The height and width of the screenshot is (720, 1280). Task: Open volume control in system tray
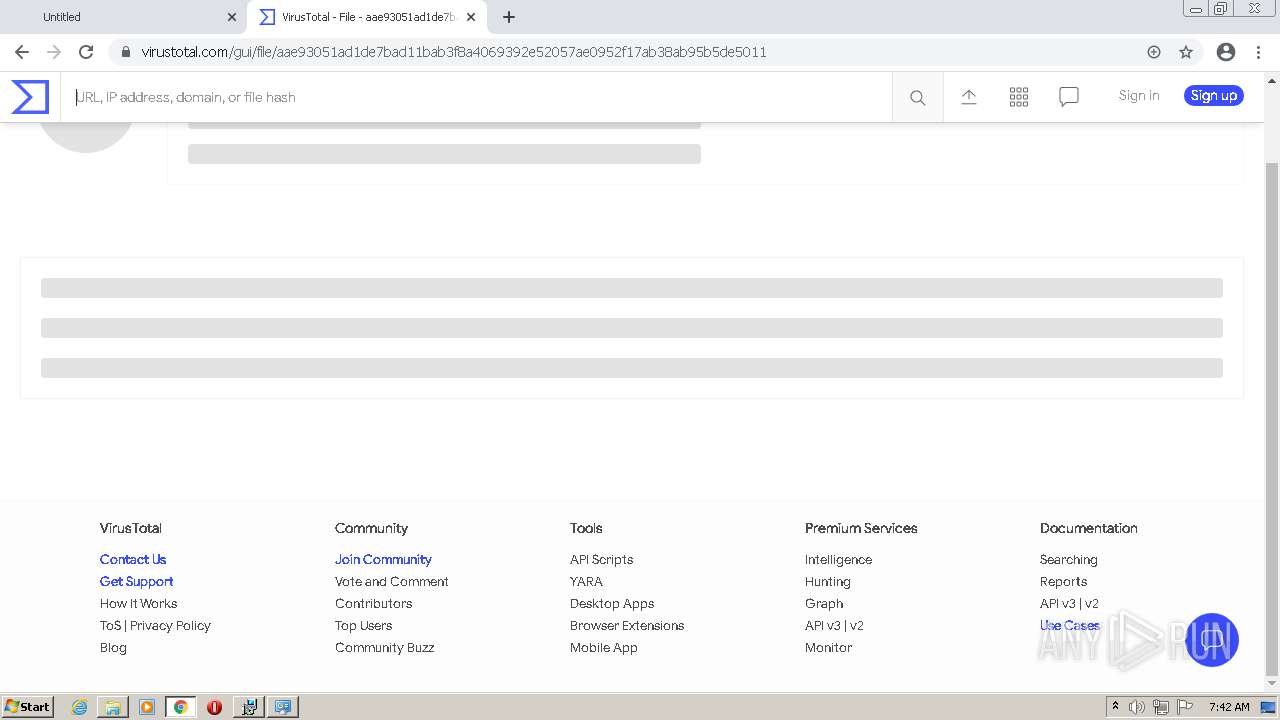[1137, 707]
